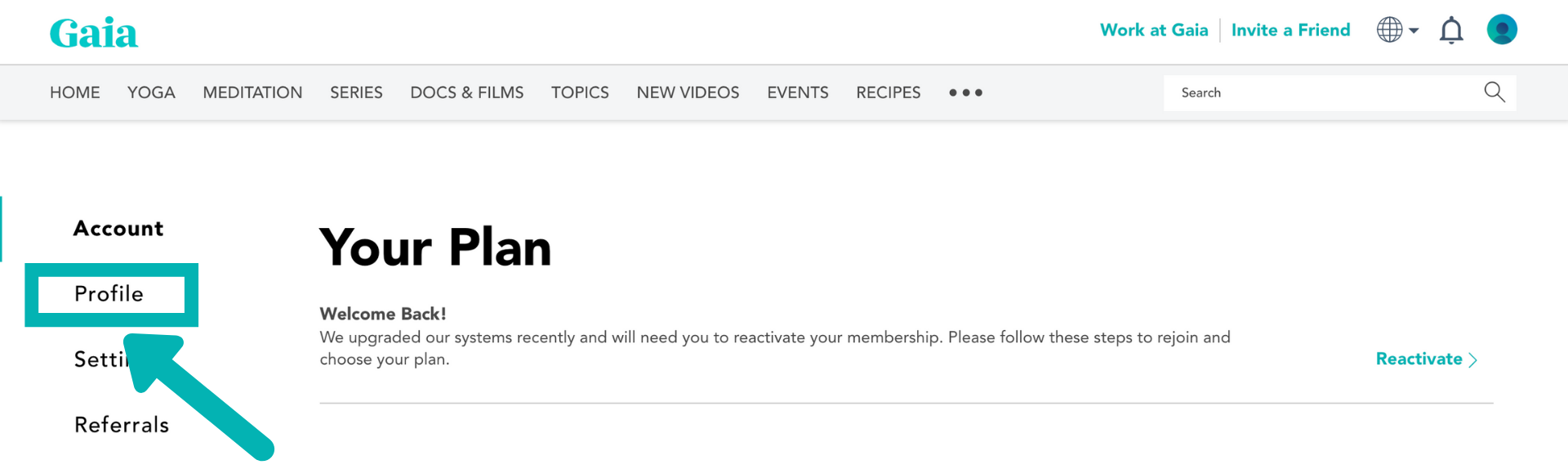Open the Yoga menu item
Screen dimensions: 1568x469
[151, 92]
